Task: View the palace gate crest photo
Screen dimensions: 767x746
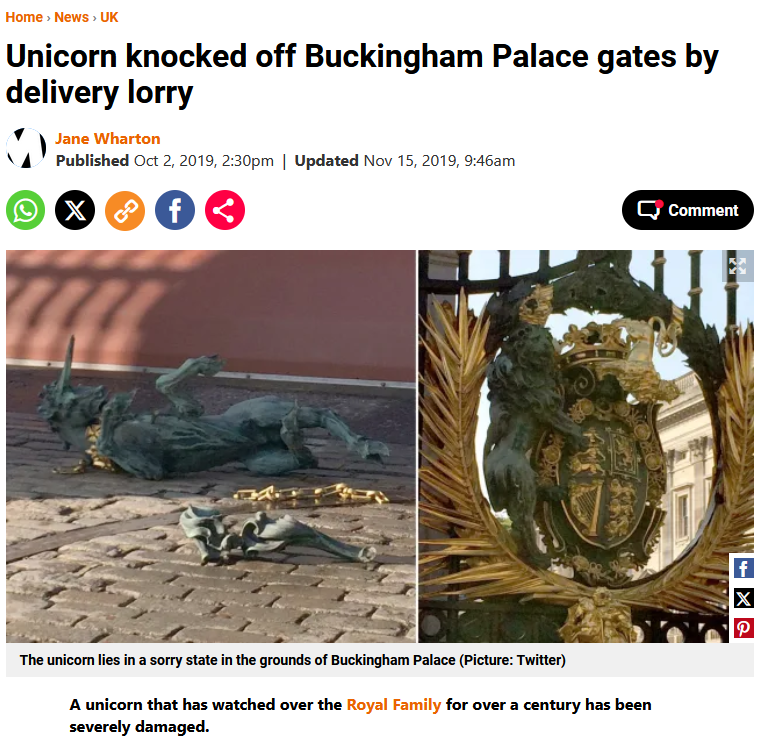Action: 586,447
